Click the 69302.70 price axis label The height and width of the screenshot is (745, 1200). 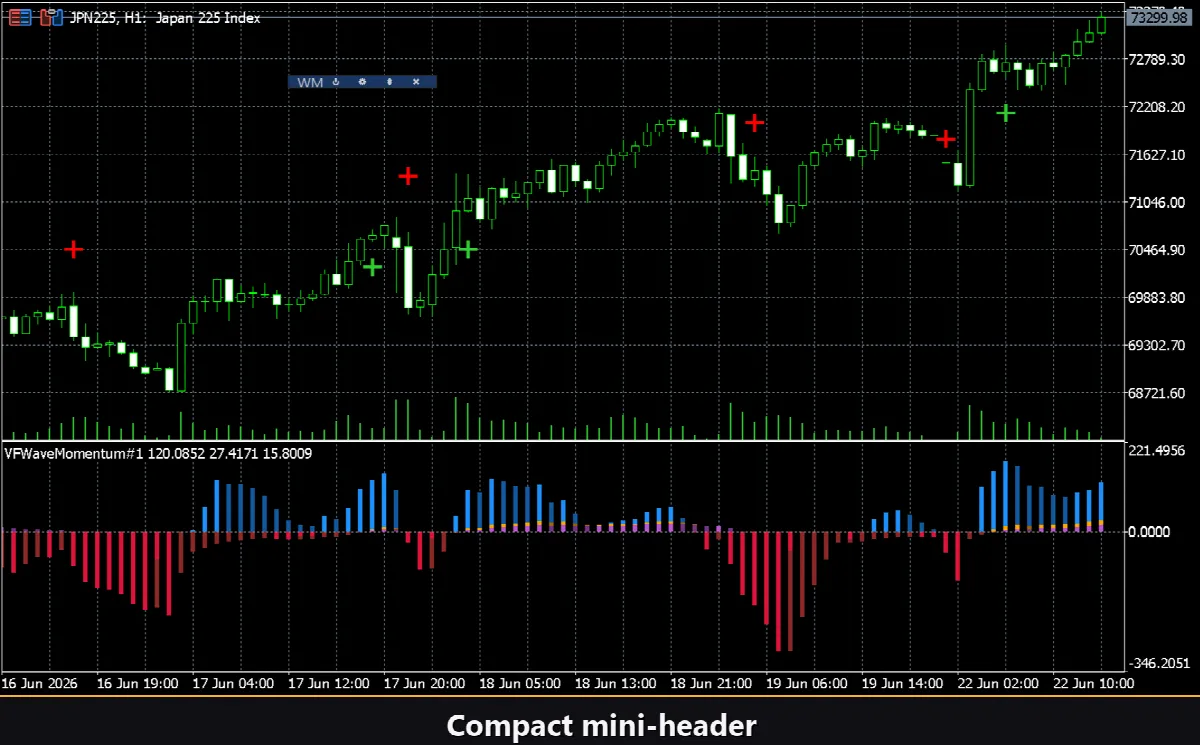(1157, 345)
